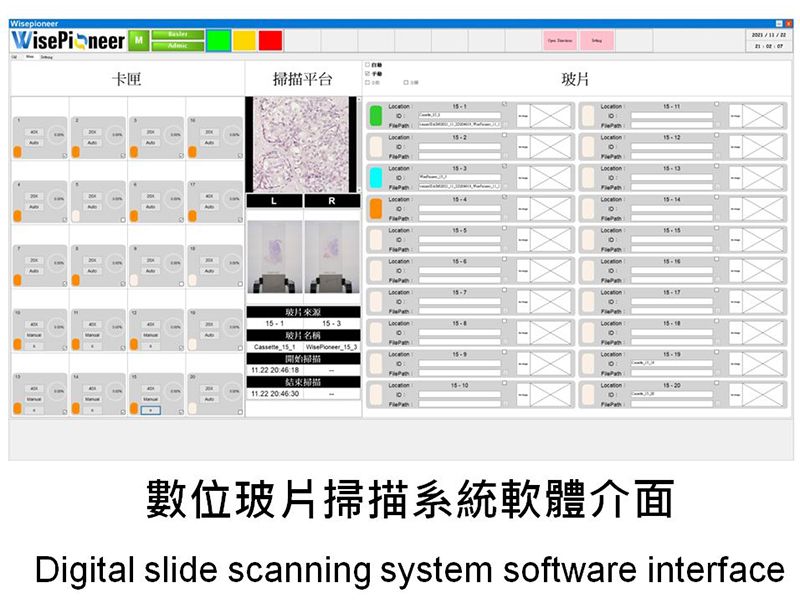The width and height of the screenshot is (800, 600).
Task: Click the orange progress indicator on cassette slot 1
Action: click(x=17, y=152)
